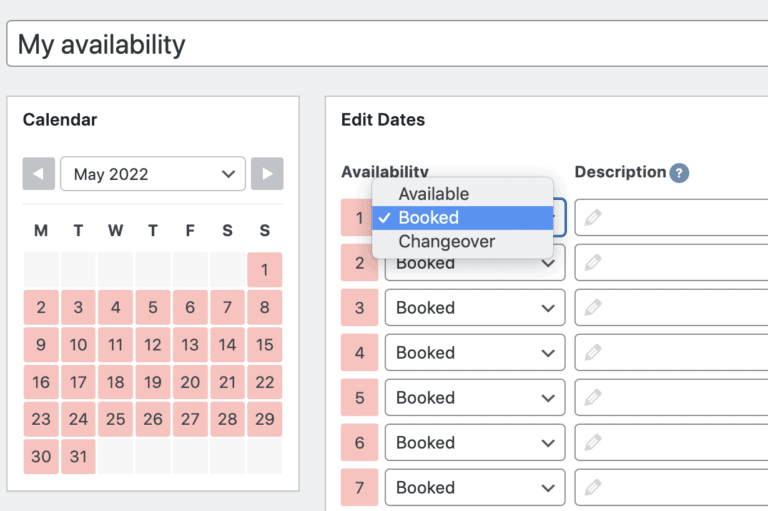The width and height of the screenshot is (768, 511).
Task: Click description field for day 3
Action: point(671,308)
